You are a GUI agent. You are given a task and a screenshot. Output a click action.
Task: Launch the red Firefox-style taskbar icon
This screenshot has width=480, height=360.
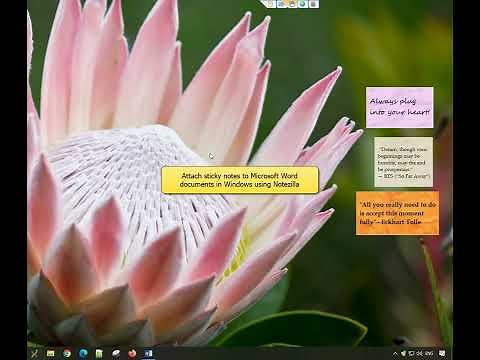(x=132, y=353)
